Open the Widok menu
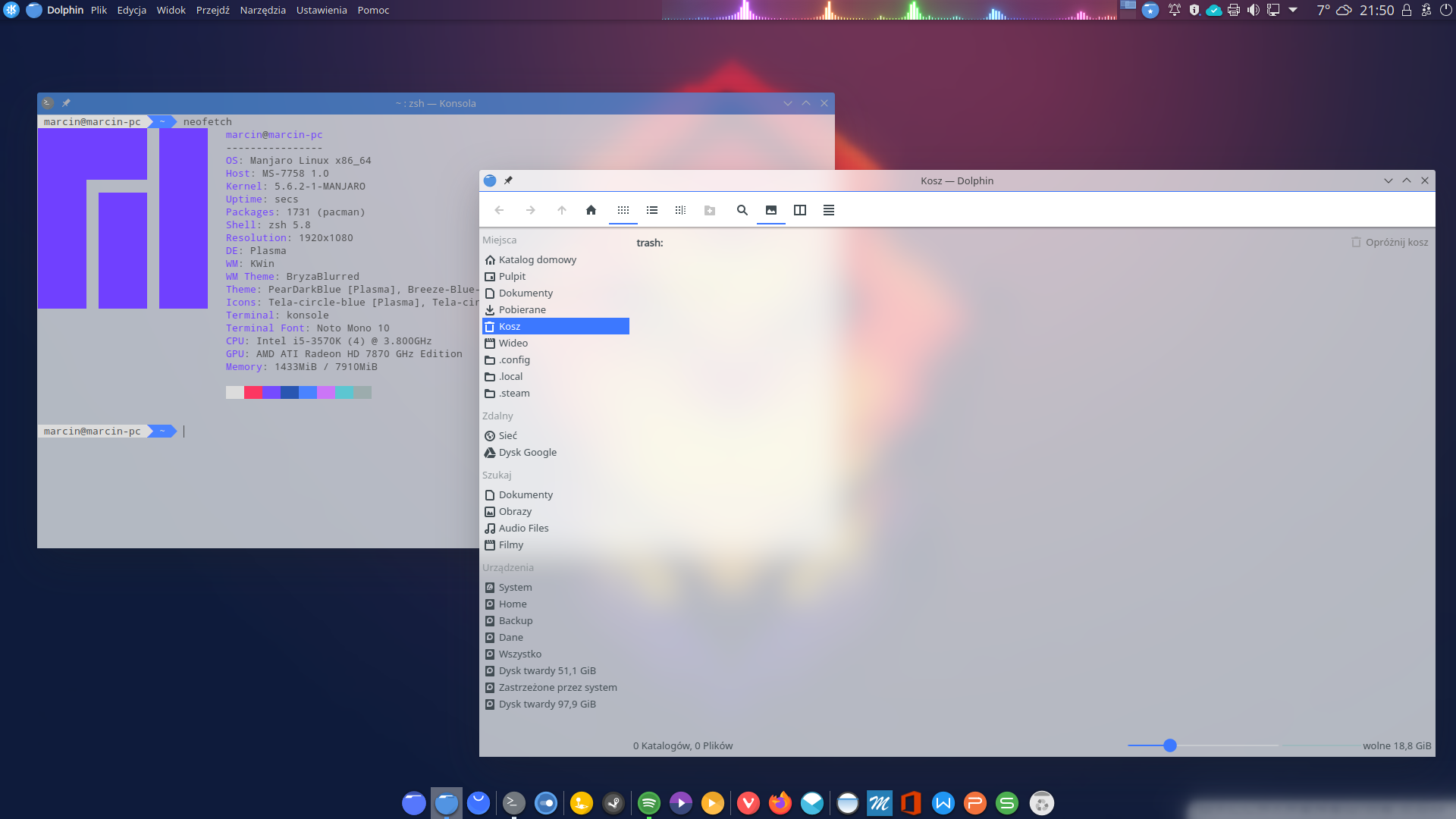 point(171,10)
